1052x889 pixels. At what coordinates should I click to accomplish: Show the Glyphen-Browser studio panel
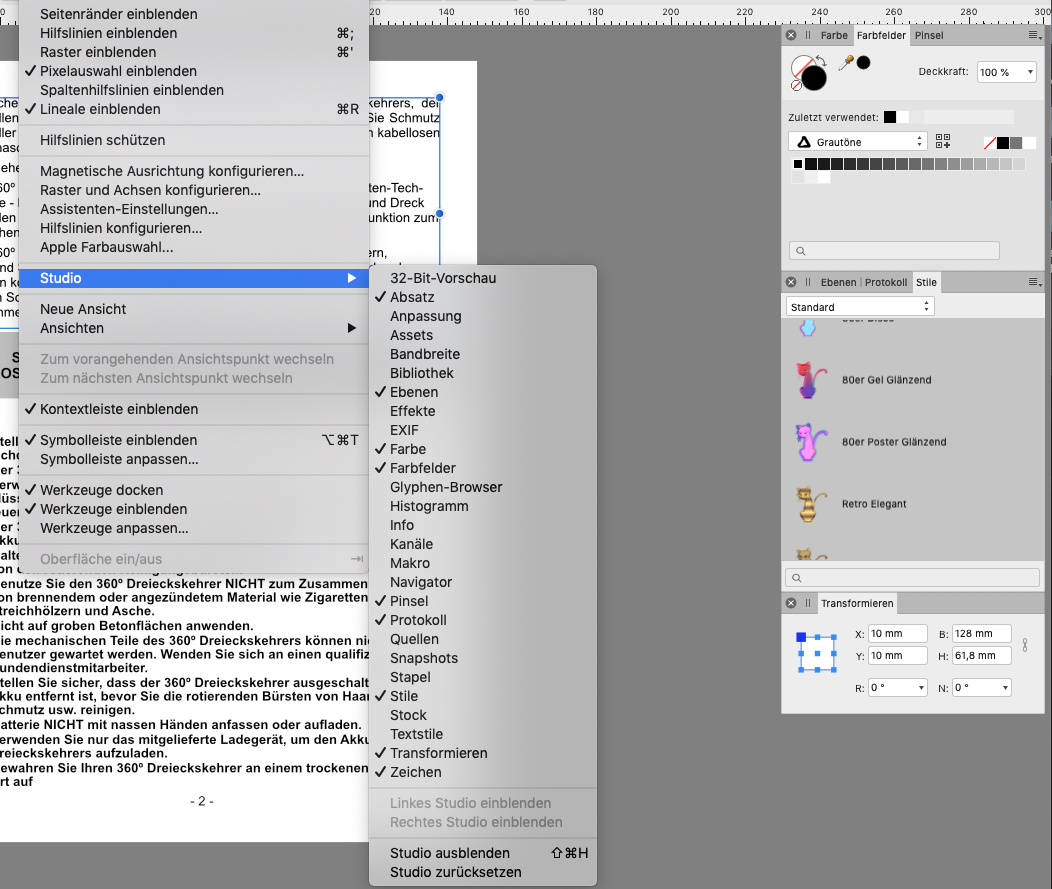coord(446,488)
